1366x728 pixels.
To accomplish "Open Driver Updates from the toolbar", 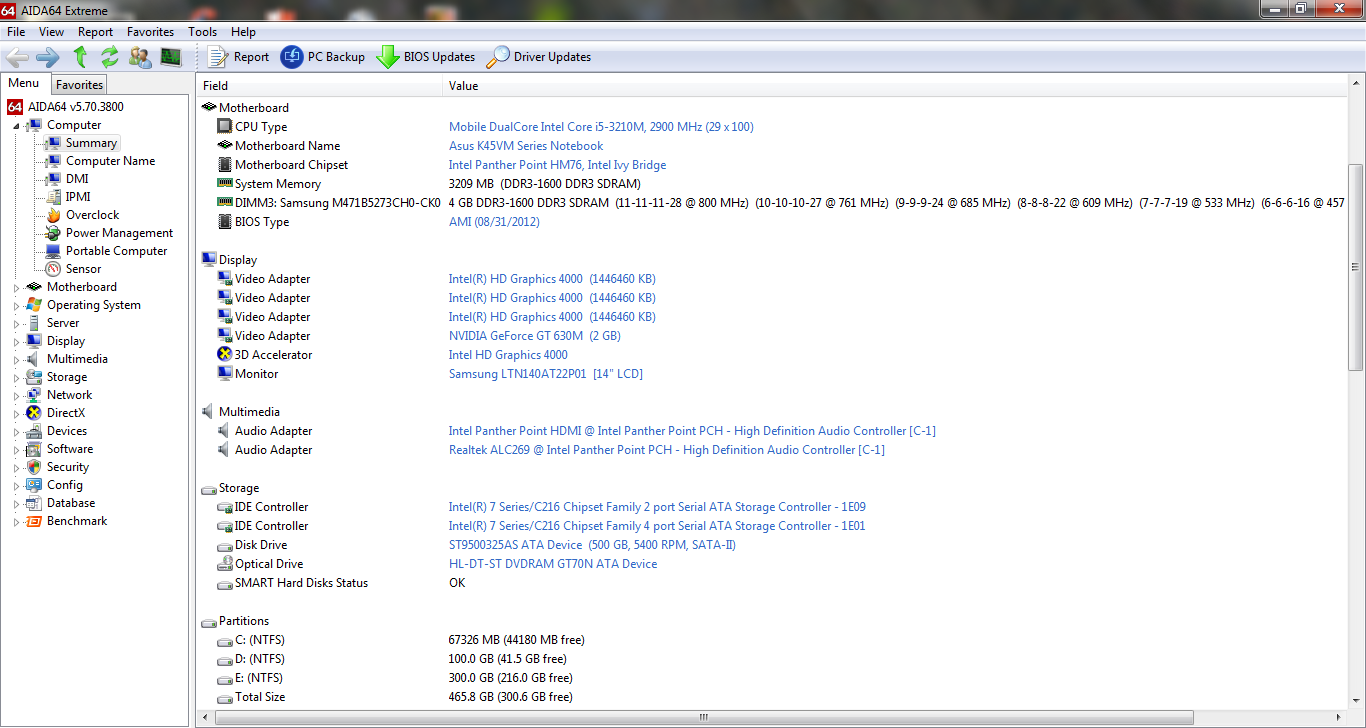I will (x=538, y=57).
